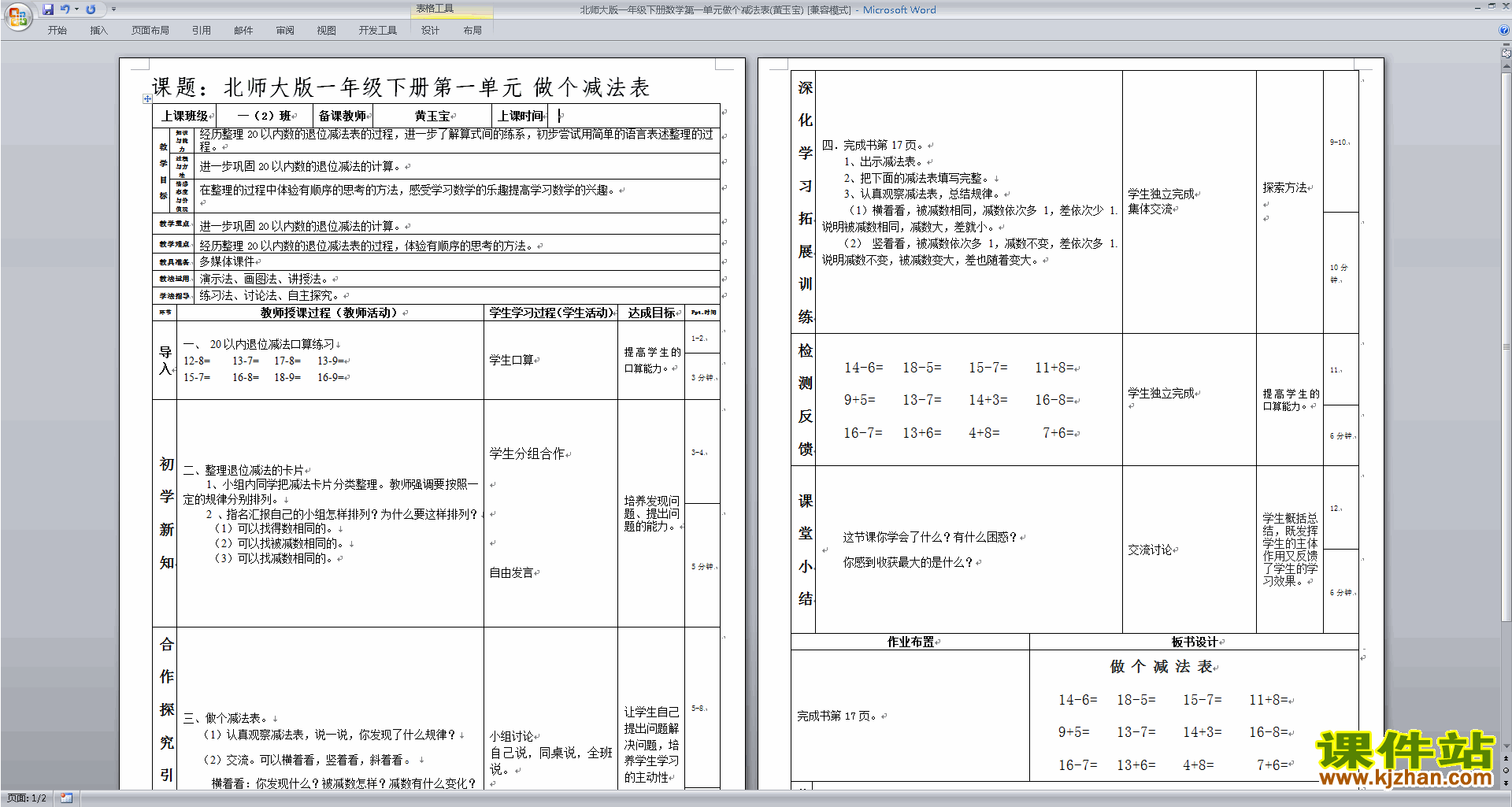Click the 作业布置 header cell
Image resolution: width=1512 pixels, height=807 pixels.
coord(910,642)
